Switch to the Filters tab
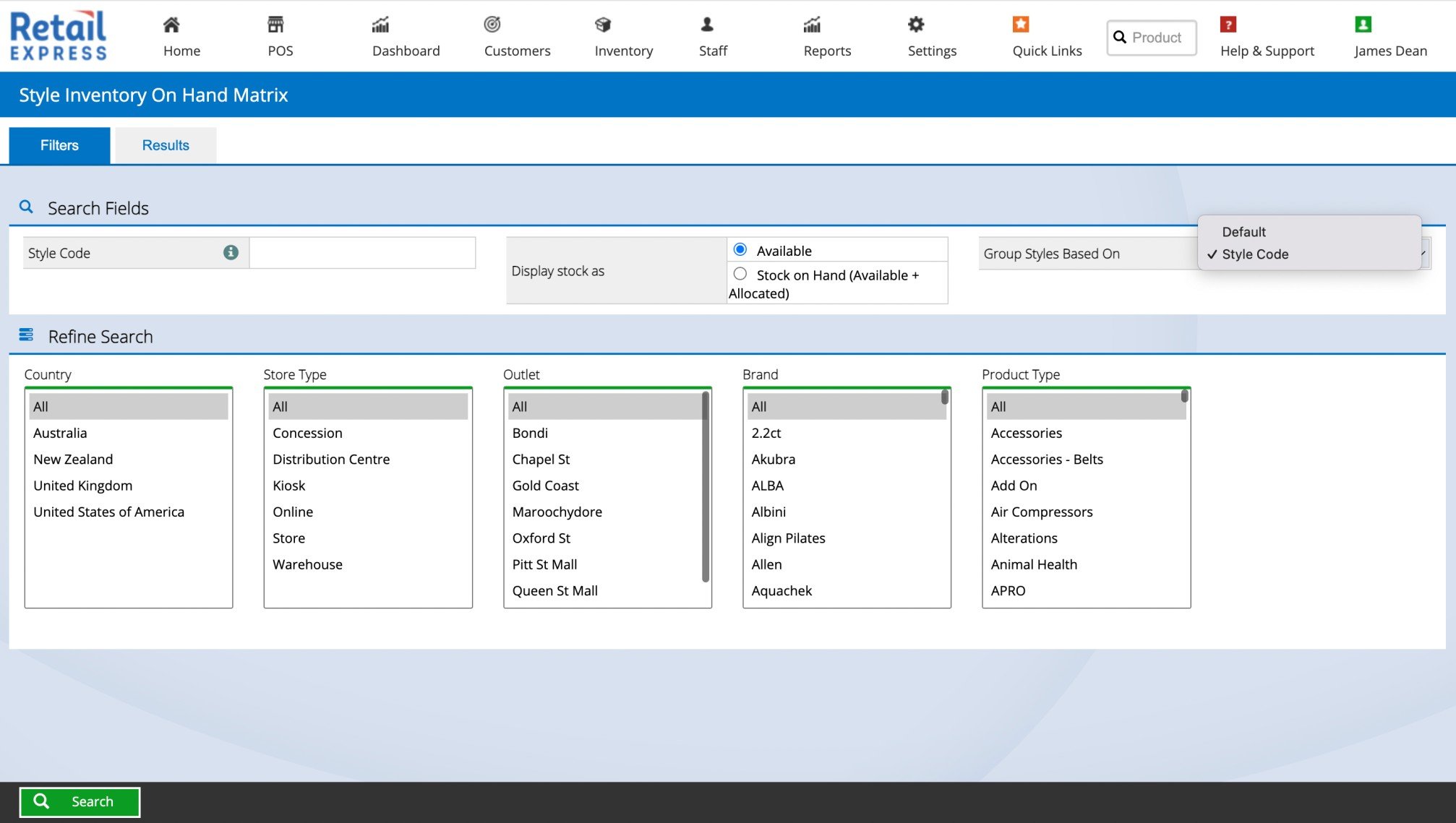This screenshot has width=1456, height=823. point(59,145)
